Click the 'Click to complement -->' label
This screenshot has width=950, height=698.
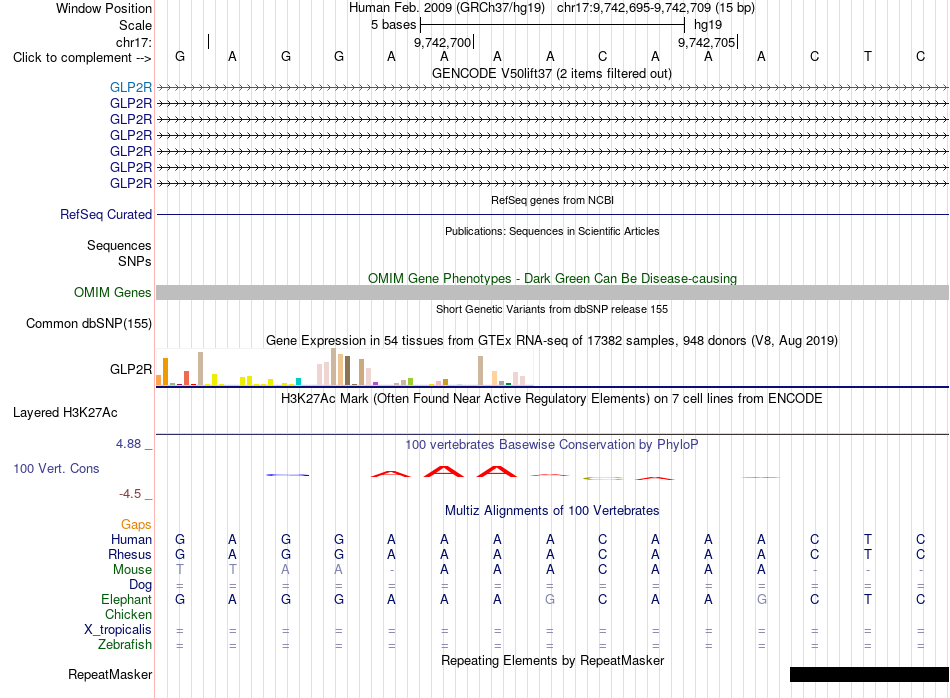(82, 58)
